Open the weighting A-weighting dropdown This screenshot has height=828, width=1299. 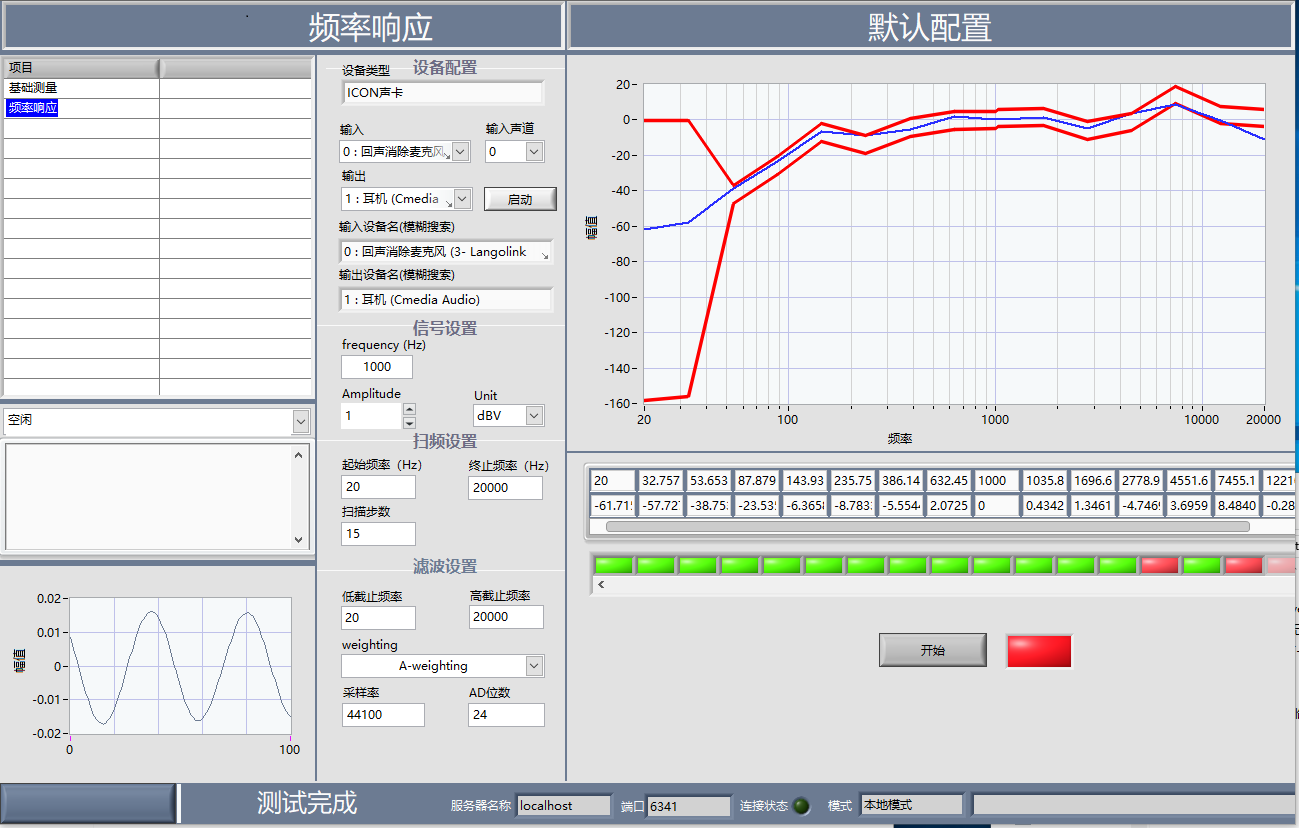tap(534, 666)
